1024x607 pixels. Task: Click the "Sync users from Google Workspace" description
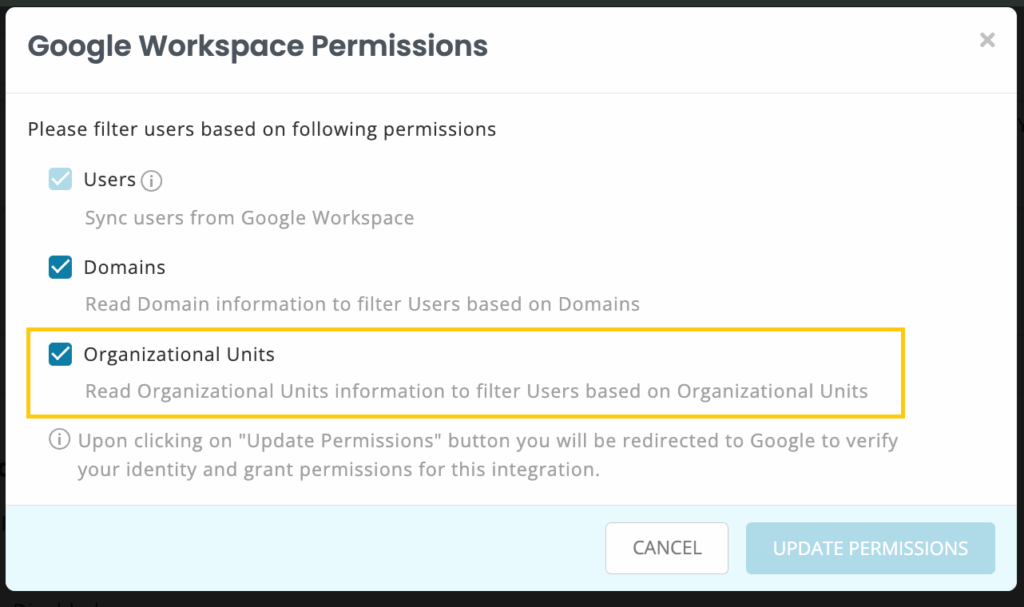click(x=249, y=218)
